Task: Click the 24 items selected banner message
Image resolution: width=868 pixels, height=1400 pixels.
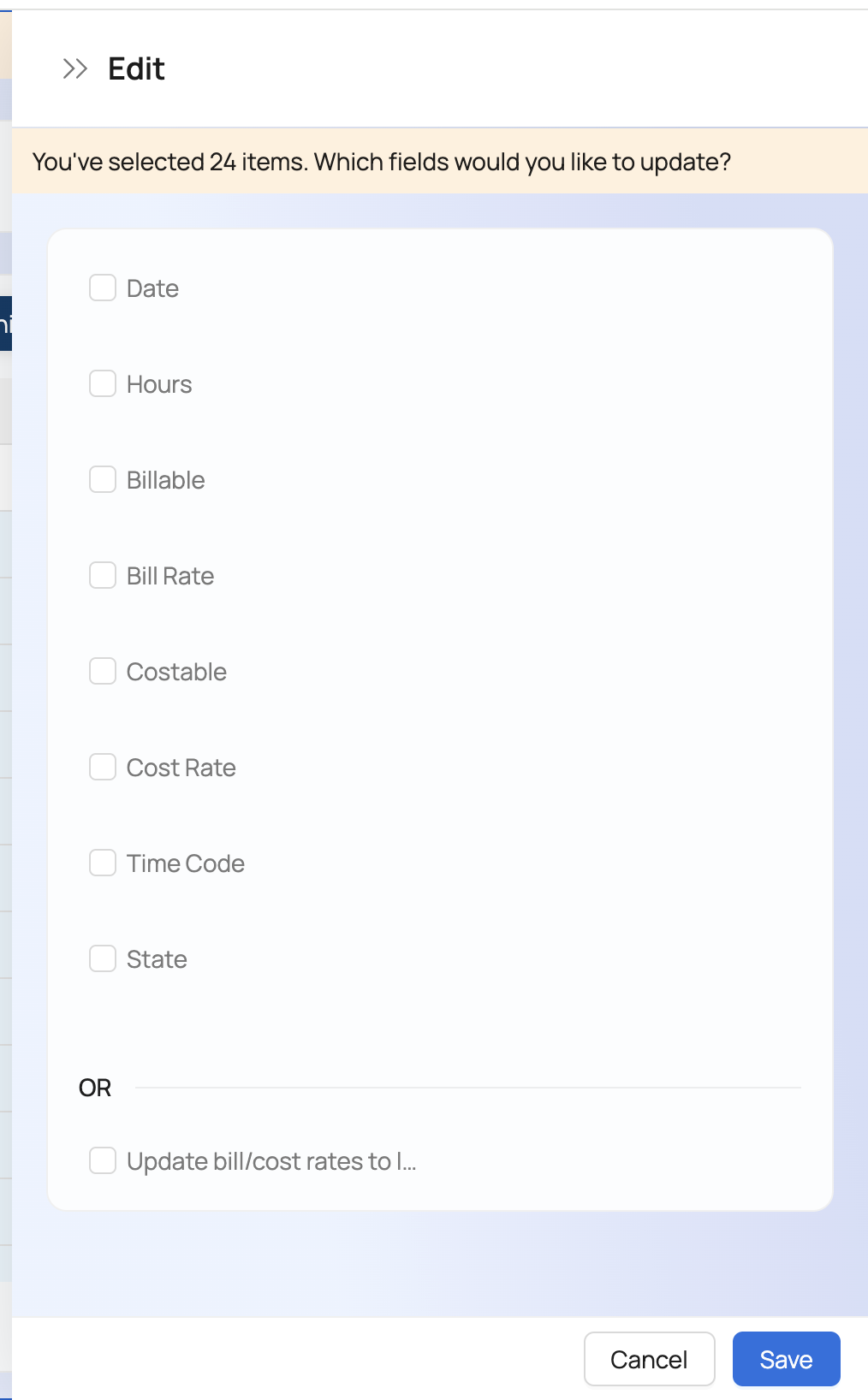Action: click(381, 162)
